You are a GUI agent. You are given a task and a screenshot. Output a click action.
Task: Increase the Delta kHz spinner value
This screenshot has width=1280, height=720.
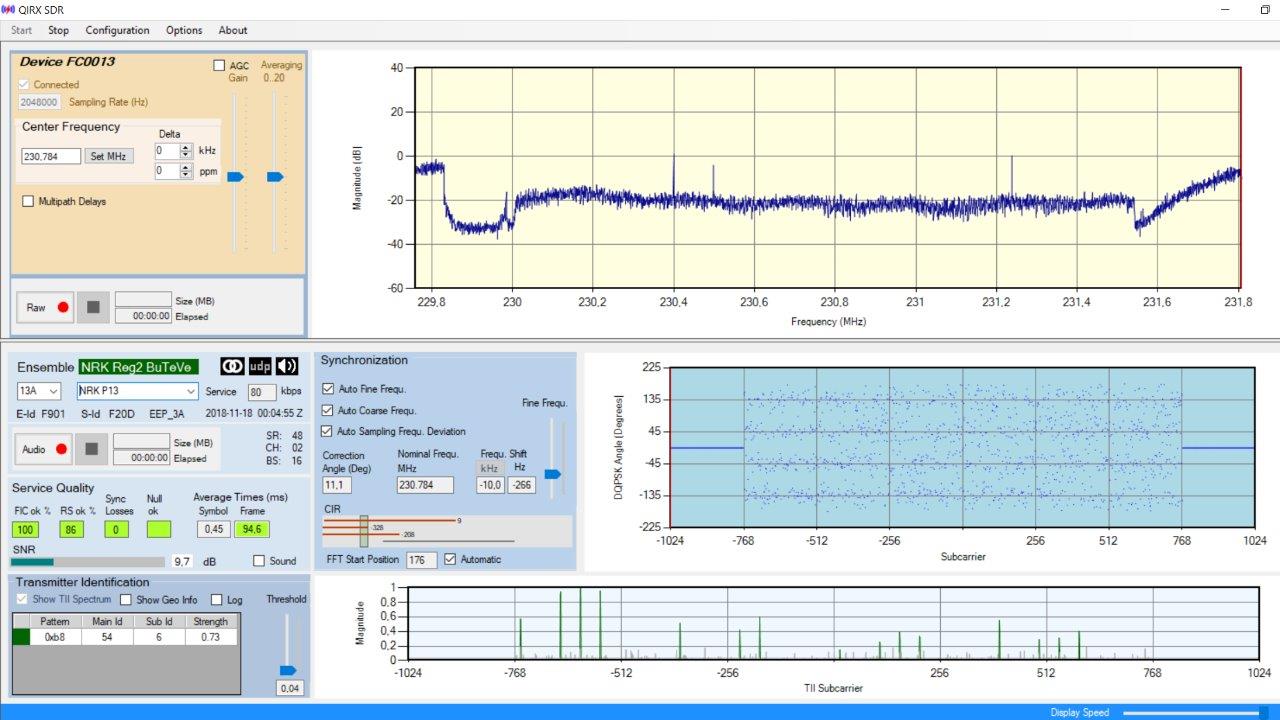click(186, 147)
